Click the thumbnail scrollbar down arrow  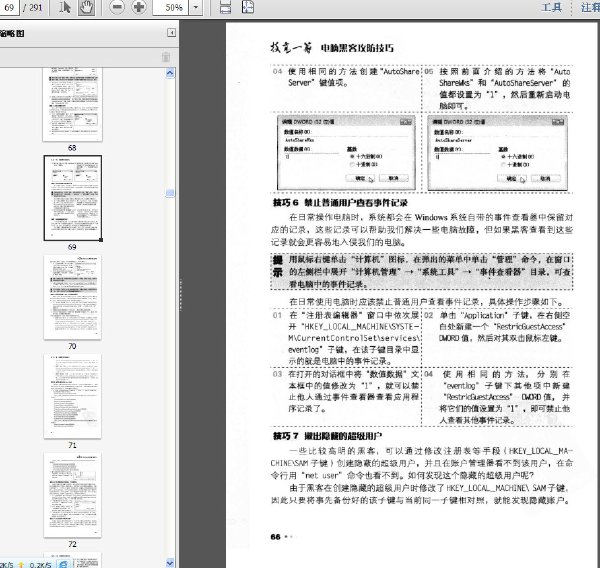(x=170, y=562)
